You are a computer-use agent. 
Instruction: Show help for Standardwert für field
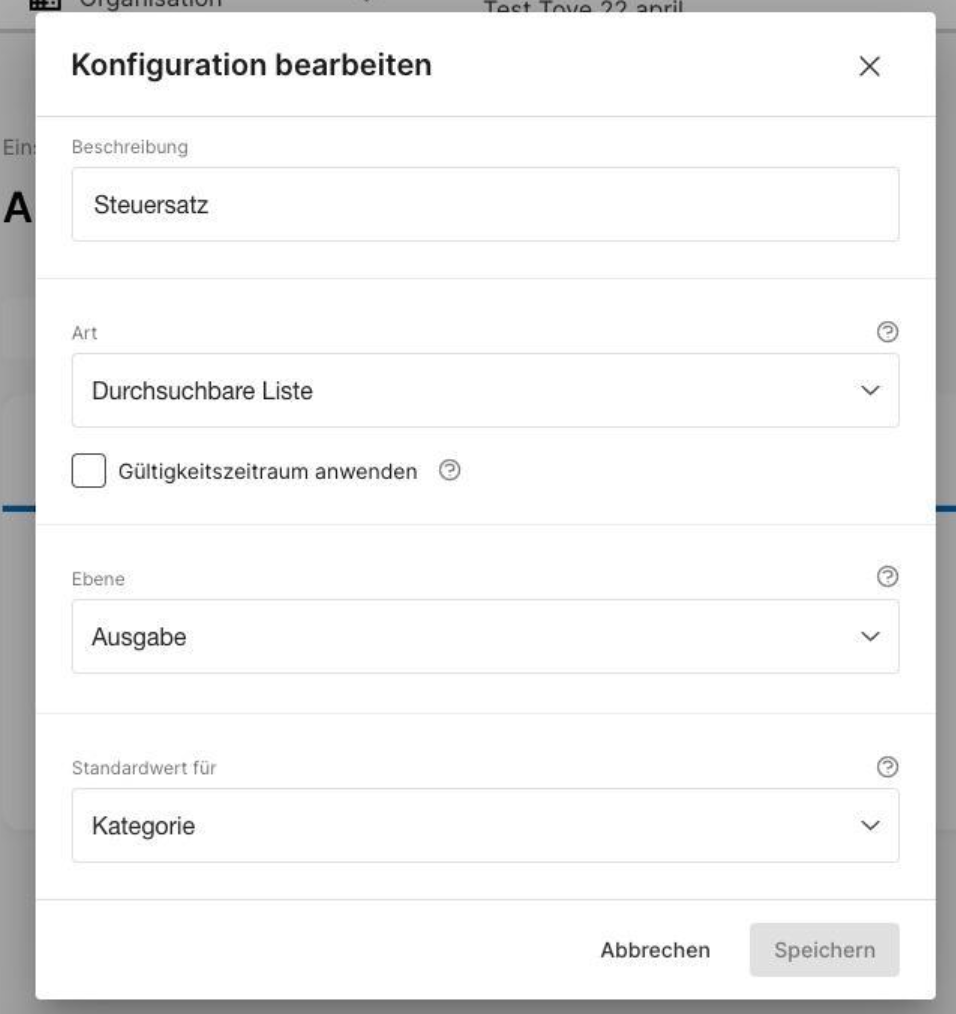click(887, 767)
